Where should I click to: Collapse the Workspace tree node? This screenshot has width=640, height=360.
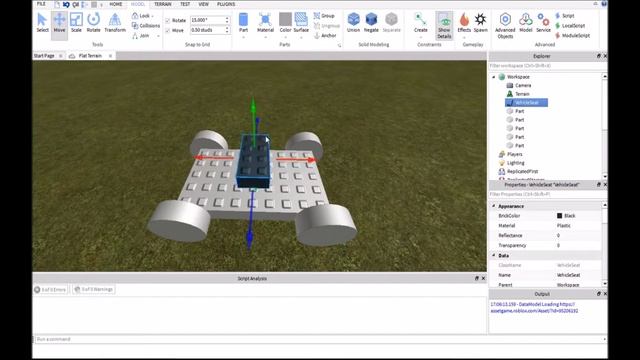tap(494, 77)
